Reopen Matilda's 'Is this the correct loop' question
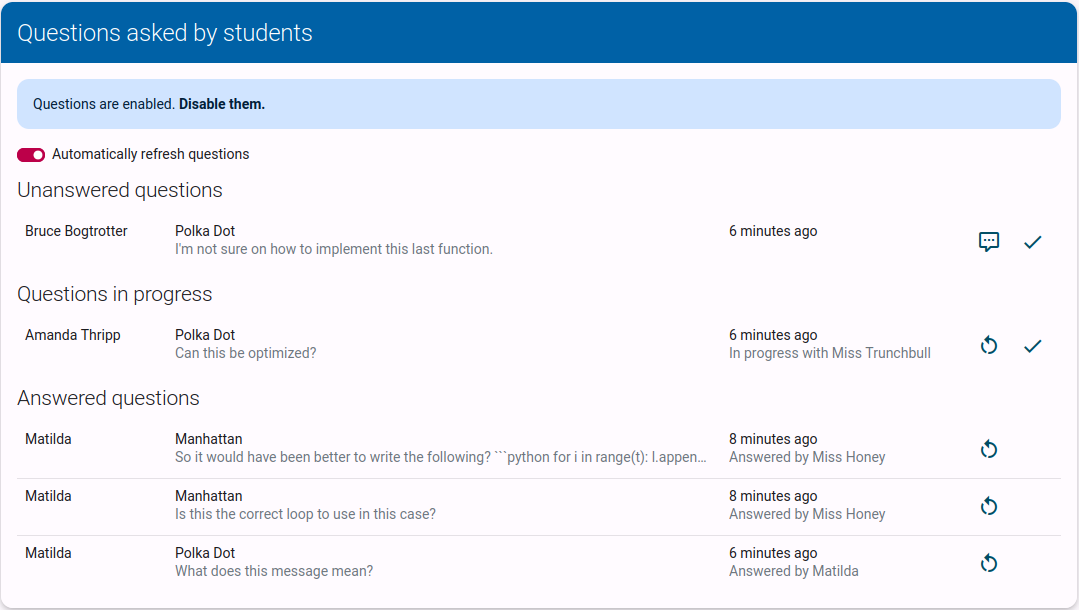Image resolution: width=1079 pixels, height=610 pixels. coord(989,506)
